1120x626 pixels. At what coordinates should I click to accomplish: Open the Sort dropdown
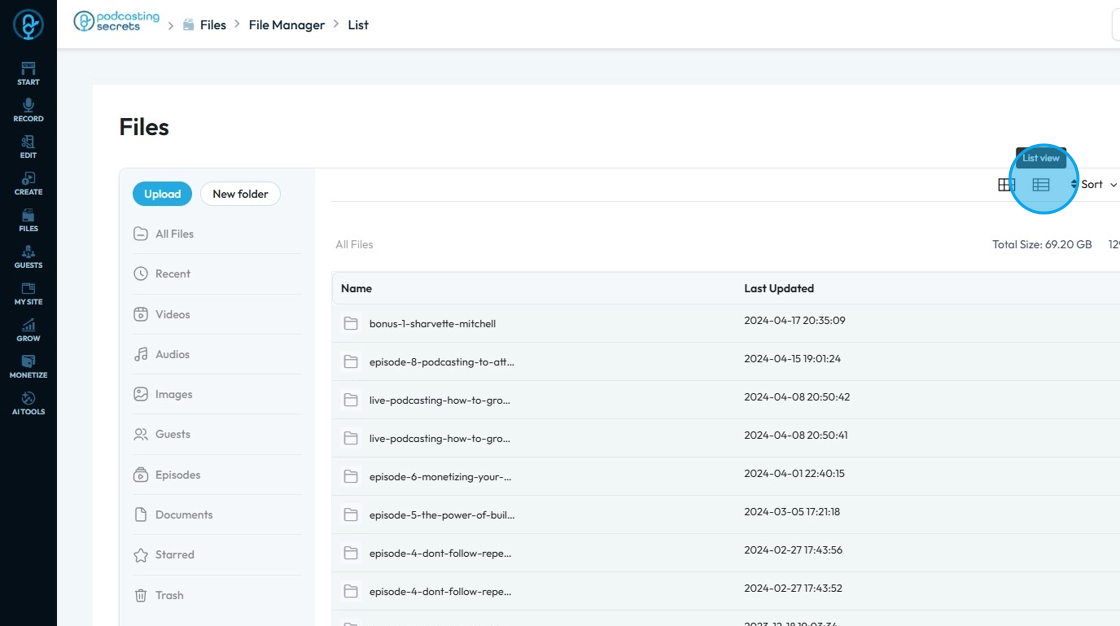coord(1094,184)
